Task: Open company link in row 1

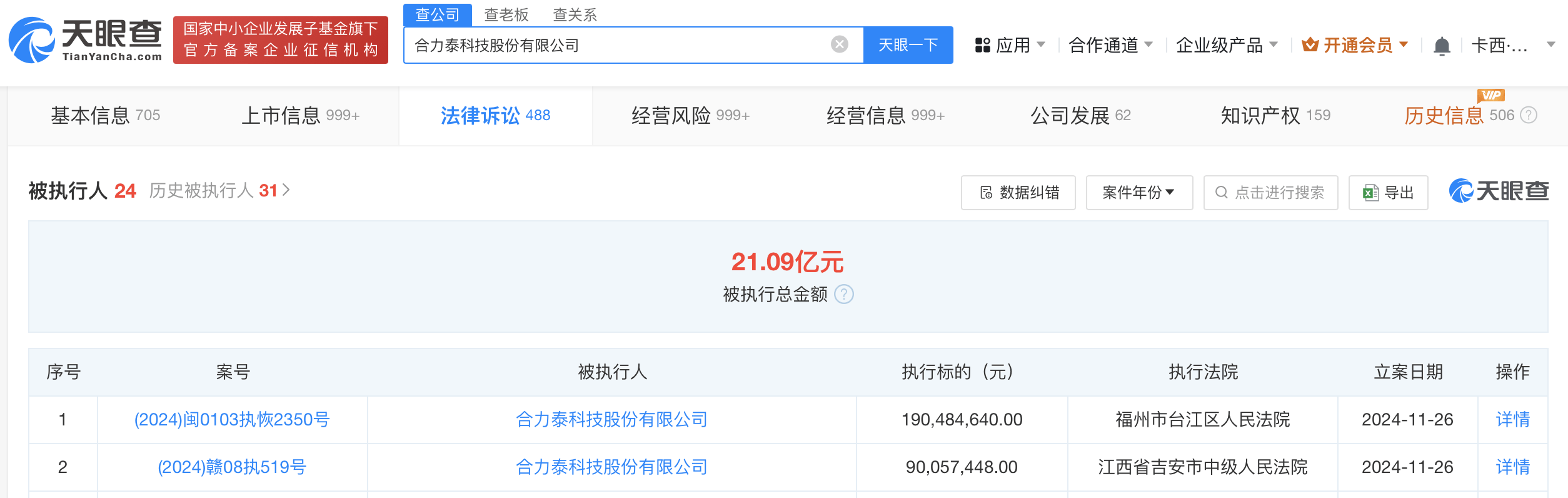Action: [x=611, y=419]
